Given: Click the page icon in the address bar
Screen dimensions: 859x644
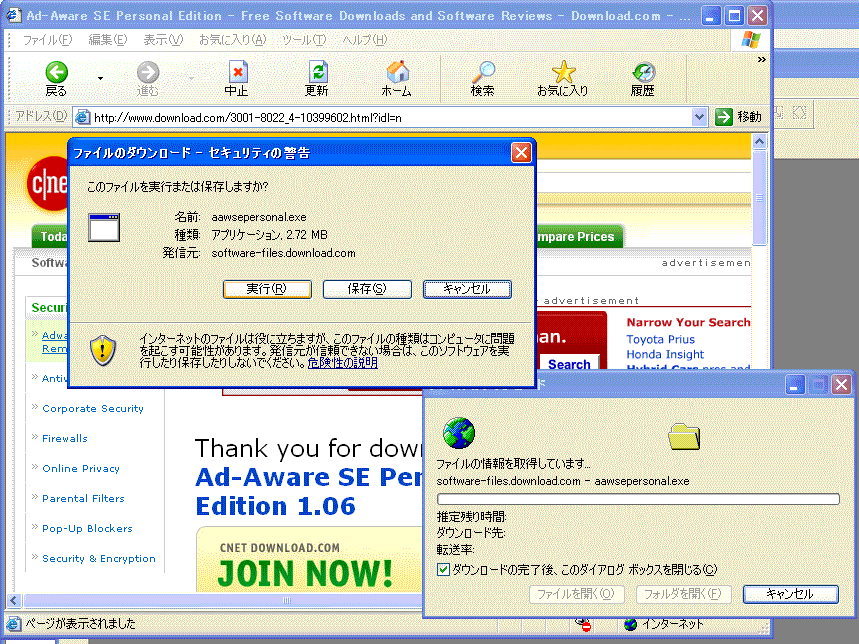Looking at the screenshot, I should point(82,117).
